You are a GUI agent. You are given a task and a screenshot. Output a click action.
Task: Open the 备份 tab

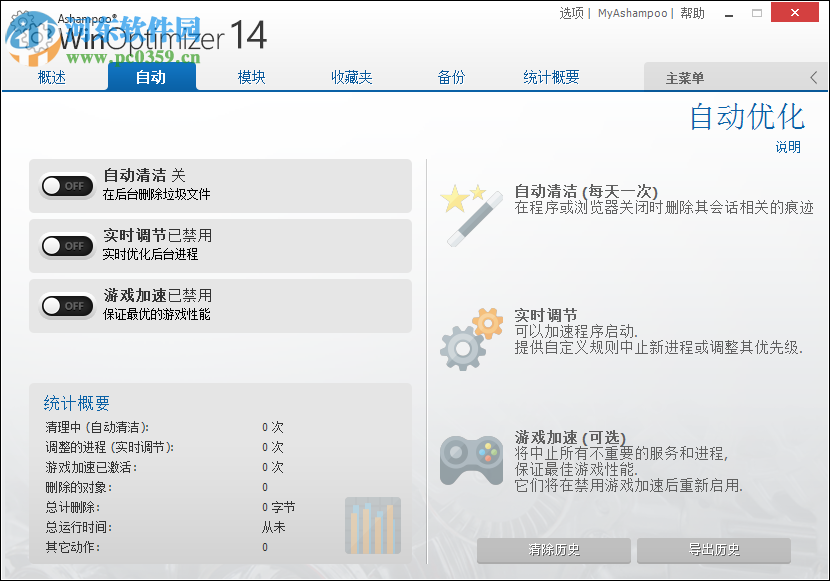point(451,75)
